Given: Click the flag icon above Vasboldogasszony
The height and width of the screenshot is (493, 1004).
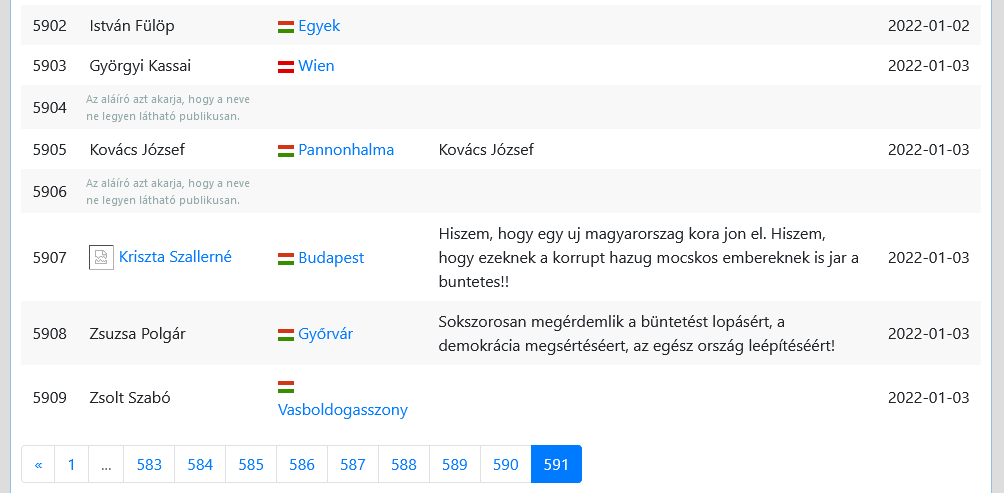Looking at the screenshot, I should coord(286,387).
